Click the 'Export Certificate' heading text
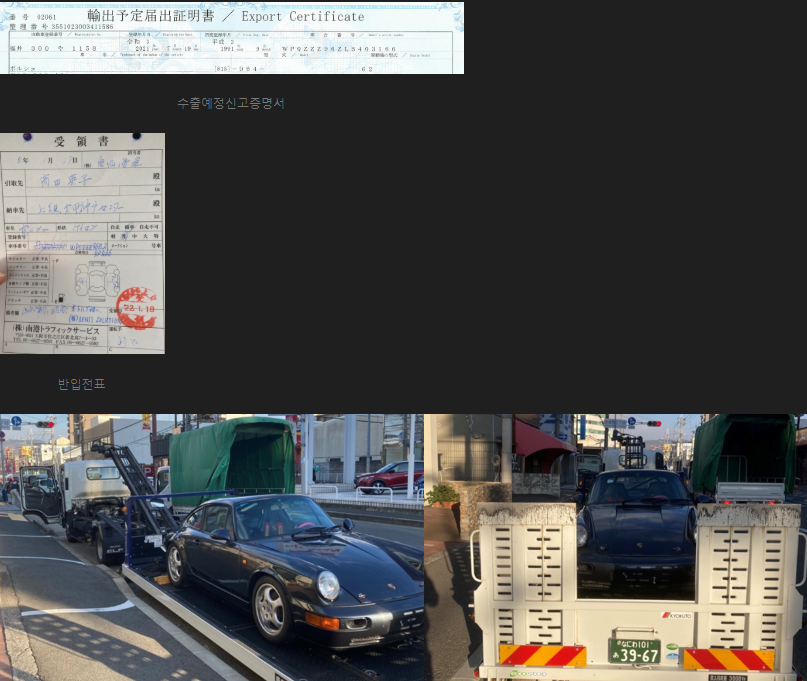This screenshot has width=807, height=681. (303, 16)
